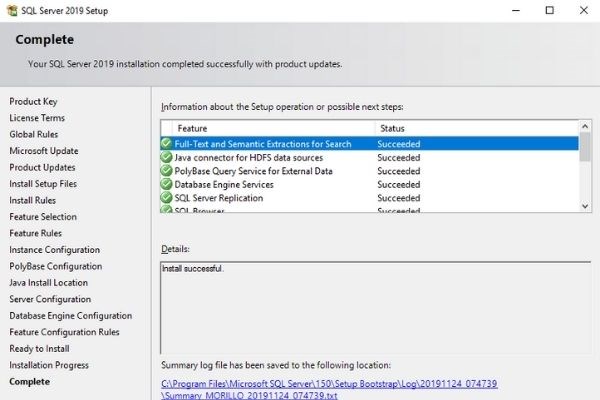Select the Full-Text and Semantic Extractions for Search row
The height and width of the screenshot is (400, 600).
(370, 144)
